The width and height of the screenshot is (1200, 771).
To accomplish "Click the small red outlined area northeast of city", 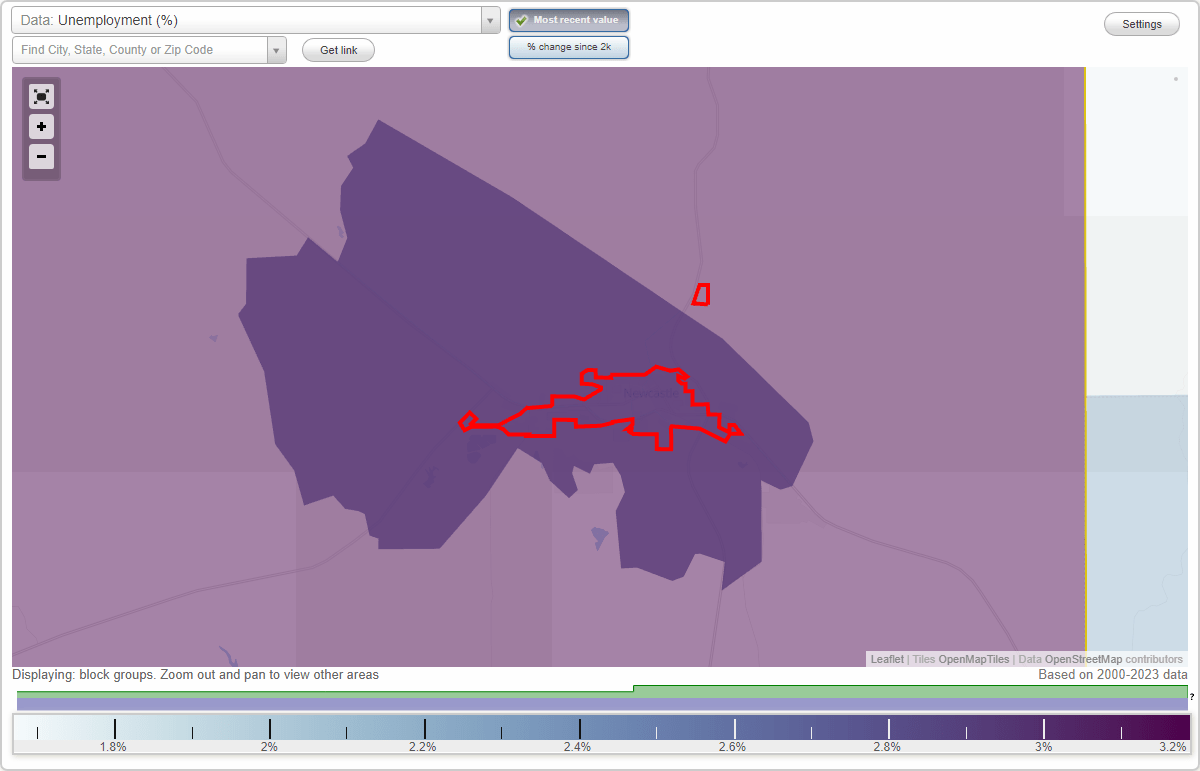I will 700,295.
